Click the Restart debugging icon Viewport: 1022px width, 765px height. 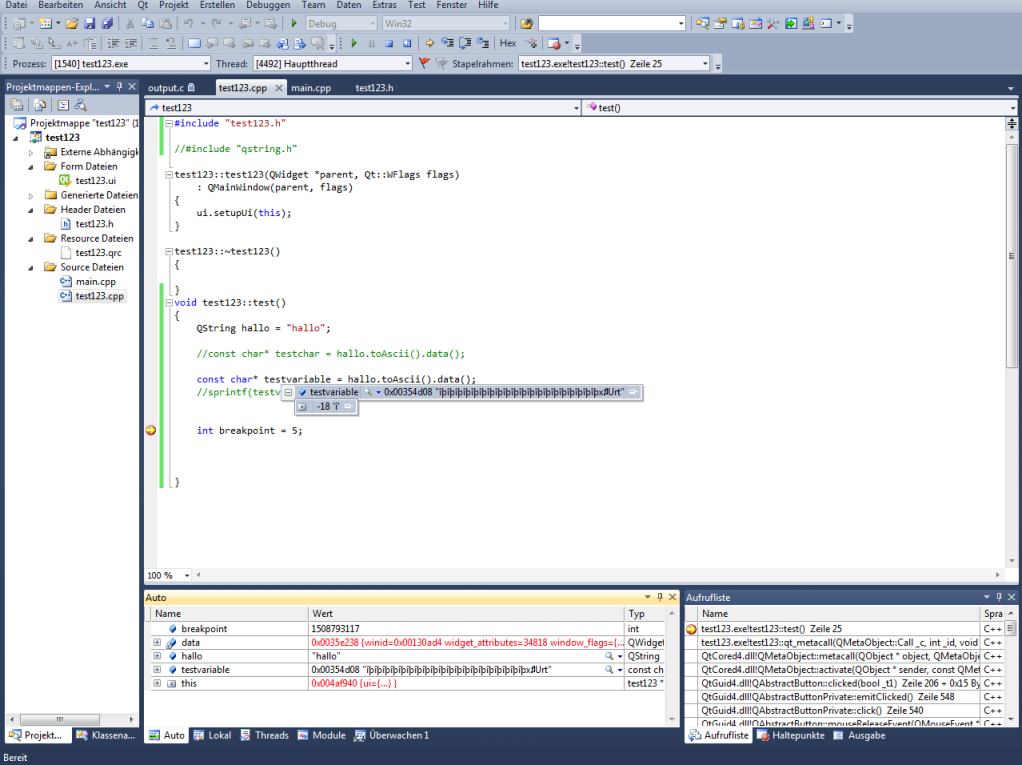tap(407, 43)
